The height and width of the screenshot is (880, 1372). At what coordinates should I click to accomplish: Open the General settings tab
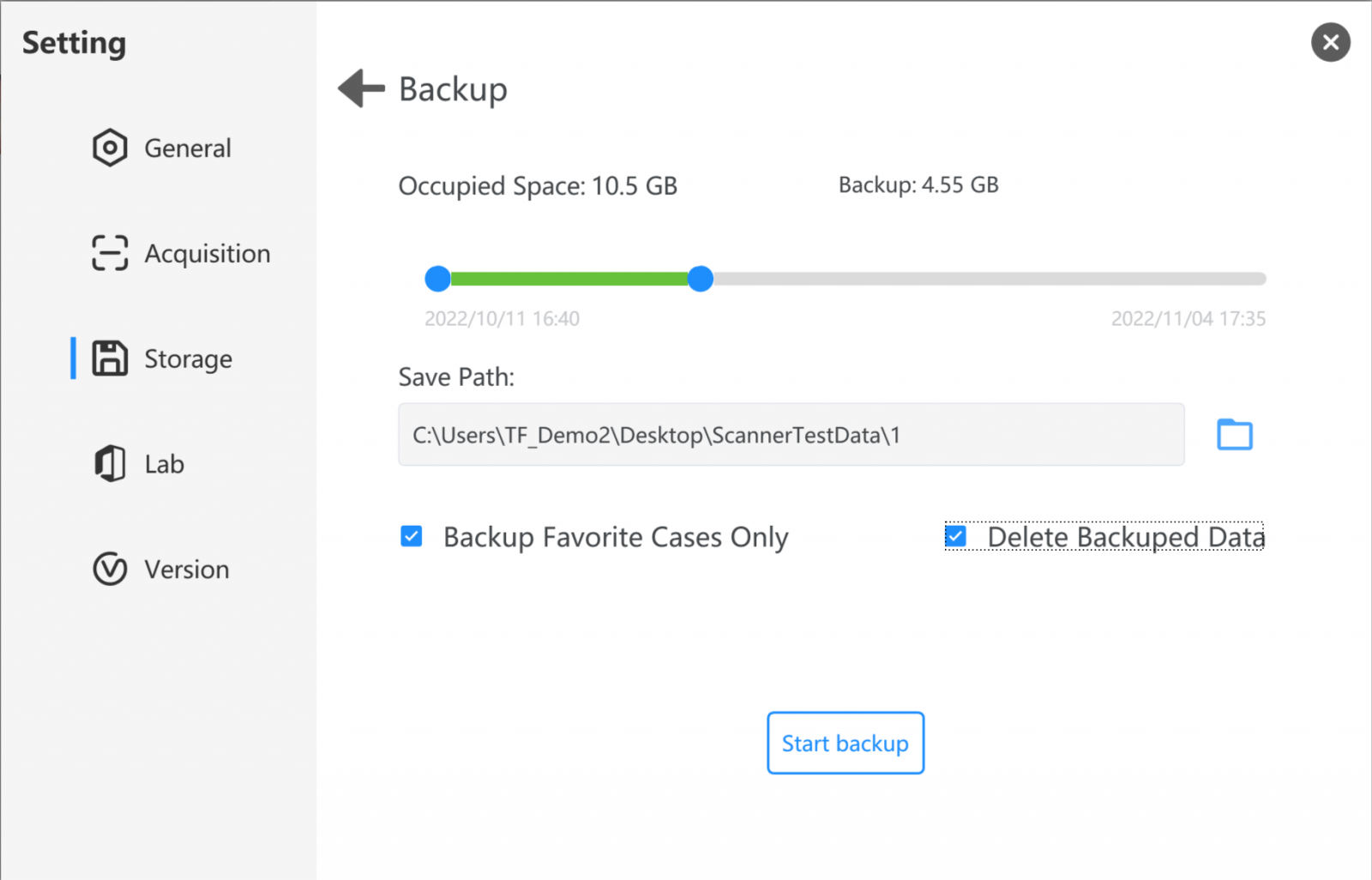pos(162,148)
